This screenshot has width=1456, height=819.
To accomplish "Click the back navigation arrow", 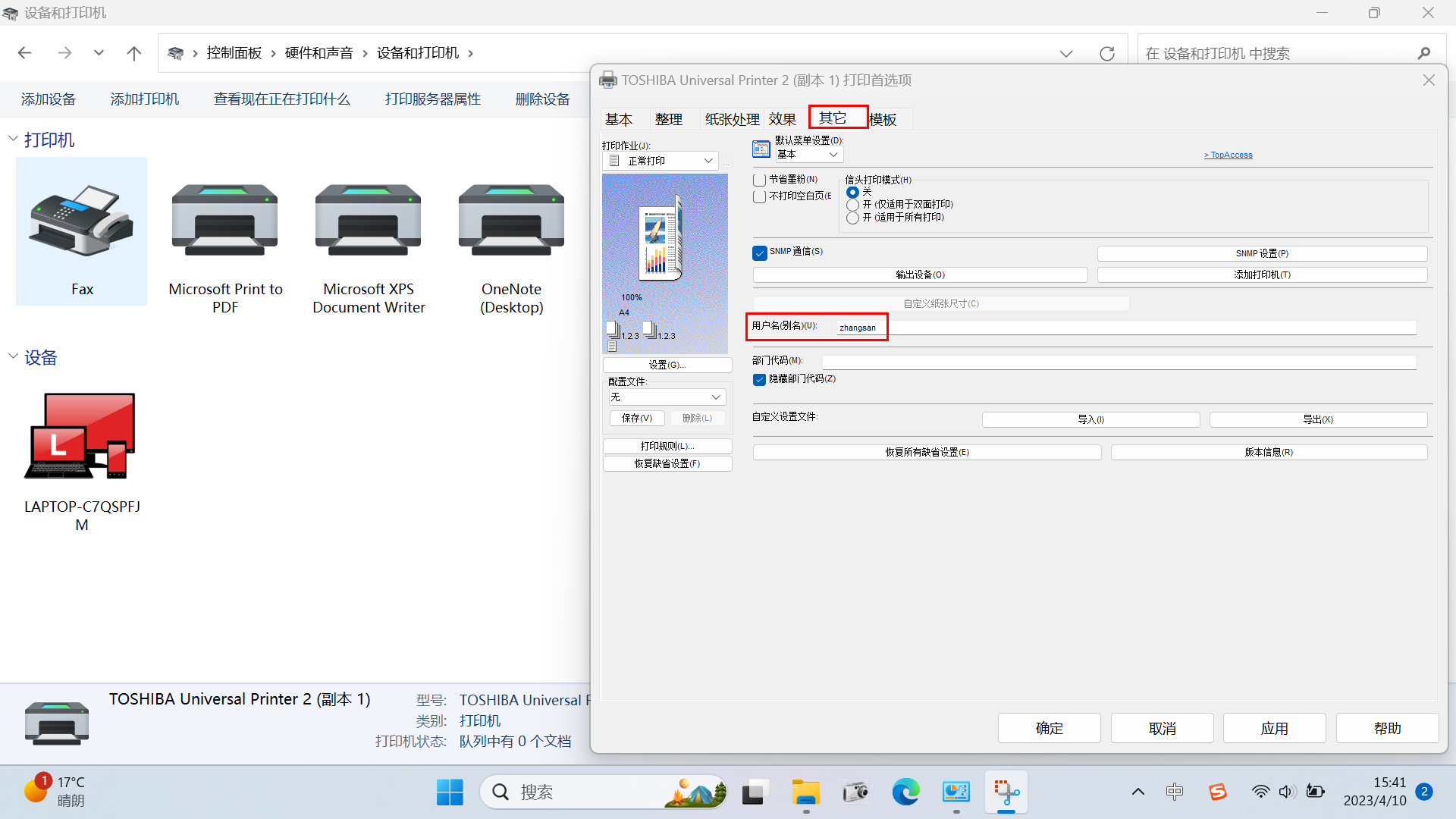I will [x=24, y=52].
